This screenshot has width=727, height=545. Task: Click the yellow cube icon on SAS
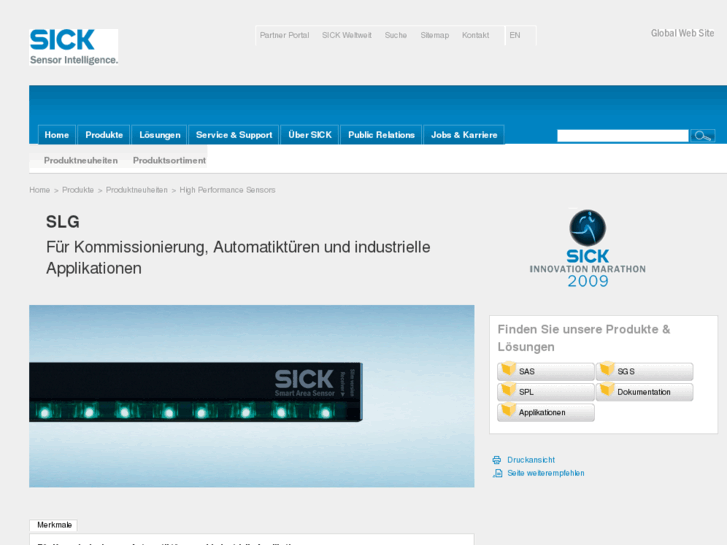508,369
